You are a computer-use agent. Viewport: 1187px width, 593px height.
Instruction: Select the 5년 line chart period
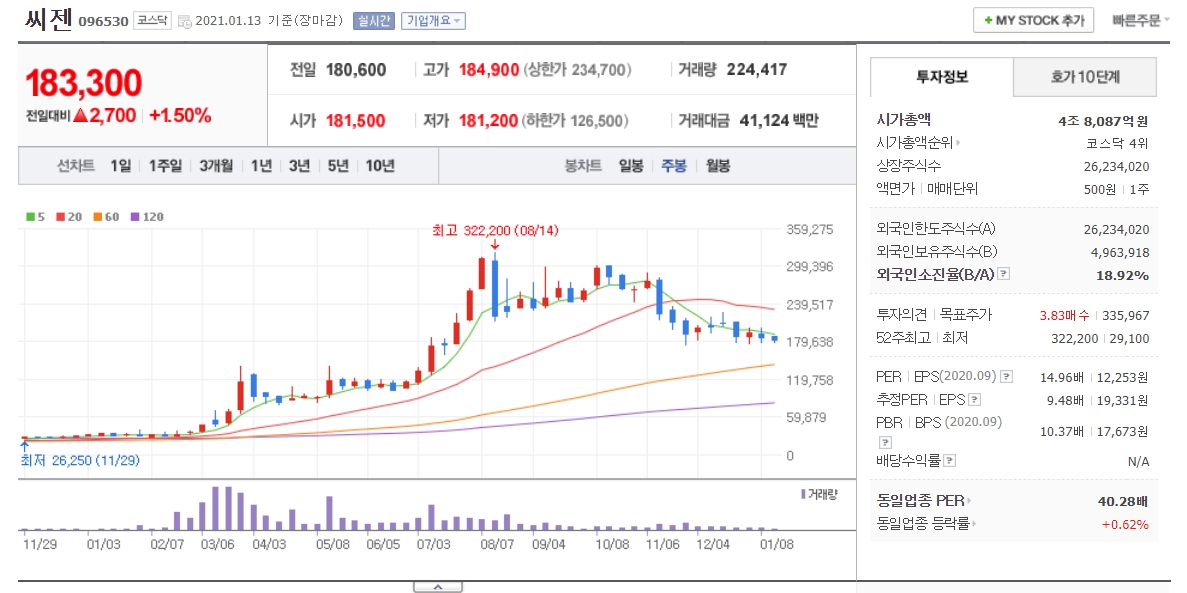338,166
